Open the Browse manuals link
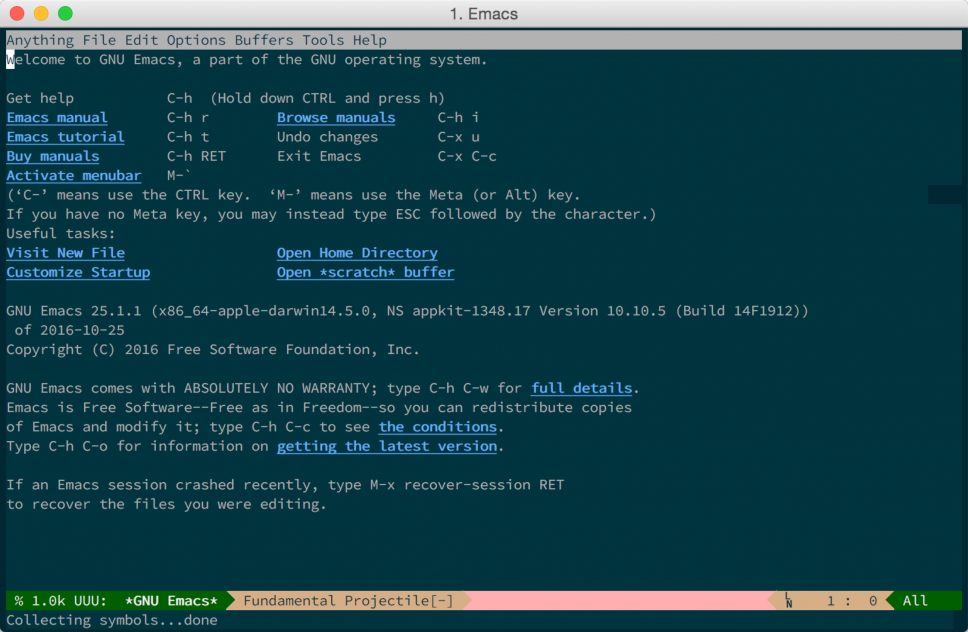The image size is (968, 632). point(336,117)
